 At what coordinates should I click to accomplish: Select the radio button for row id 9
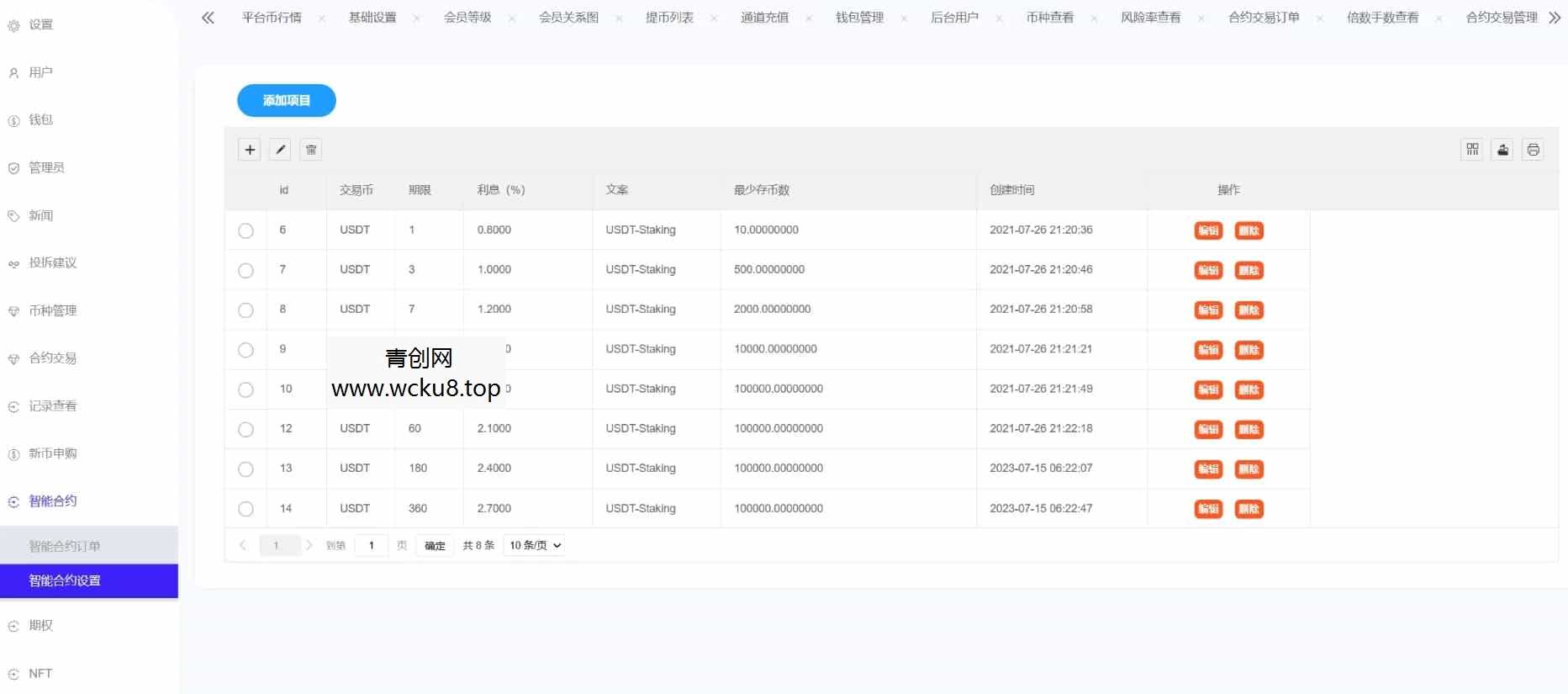pyautogui.click(x=245, y=350)
